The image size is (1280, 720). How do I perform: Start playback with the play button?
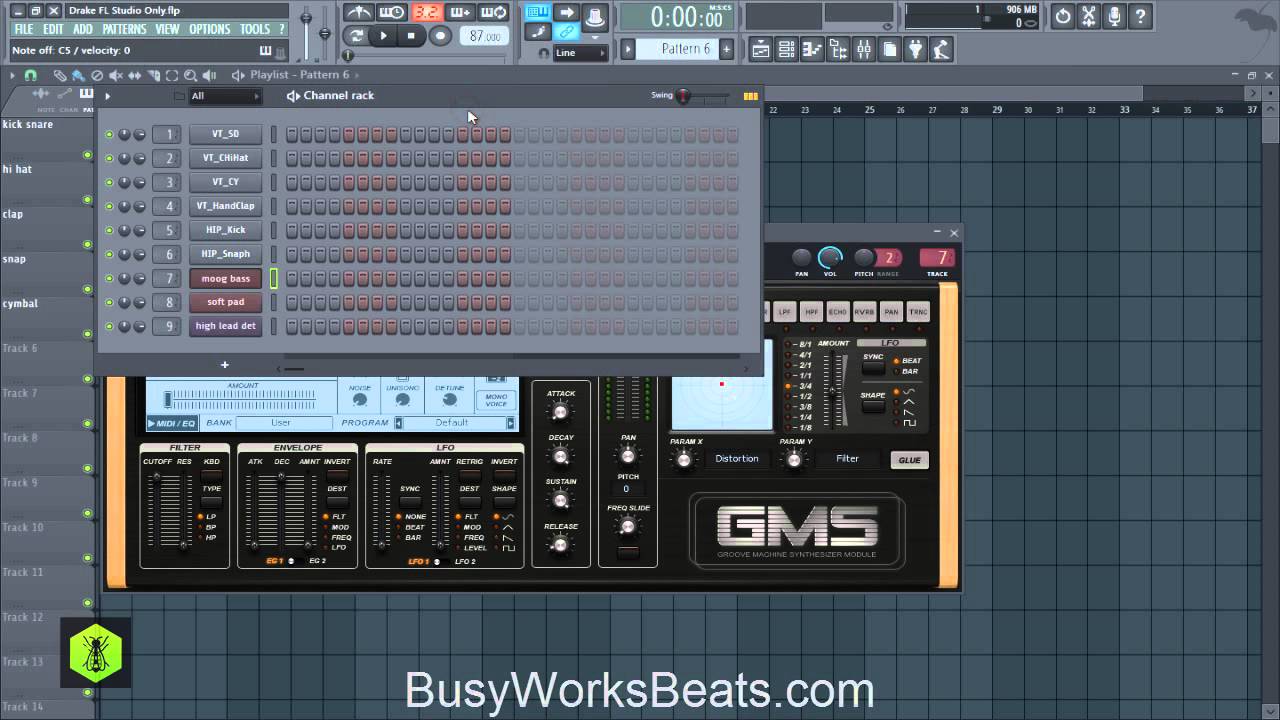point(383,36)
